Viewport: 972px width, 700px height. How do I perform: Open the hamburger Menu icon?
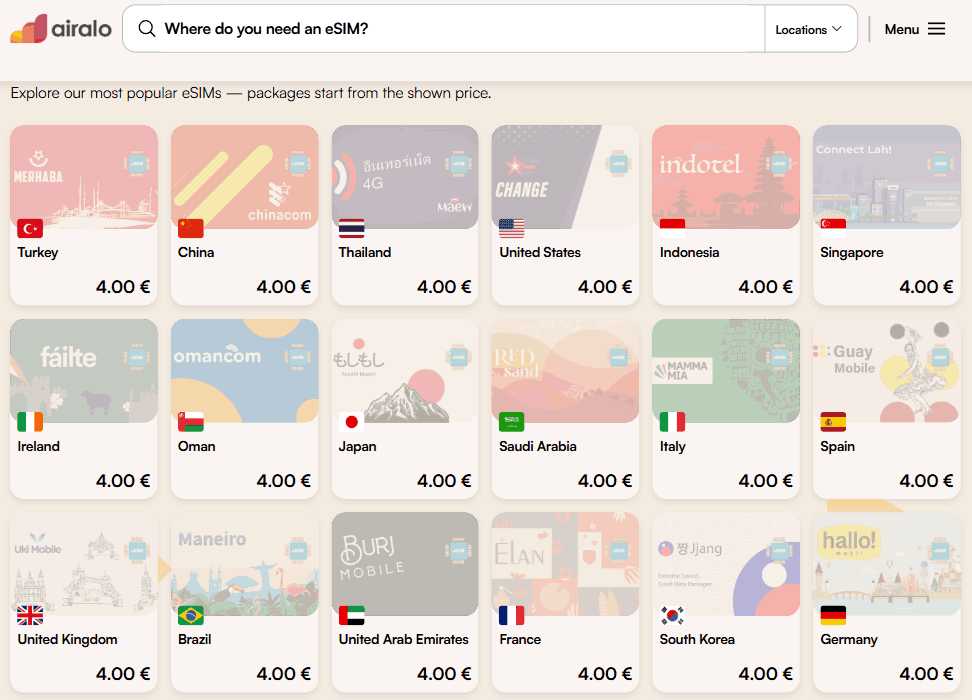[x=936, y=29]
